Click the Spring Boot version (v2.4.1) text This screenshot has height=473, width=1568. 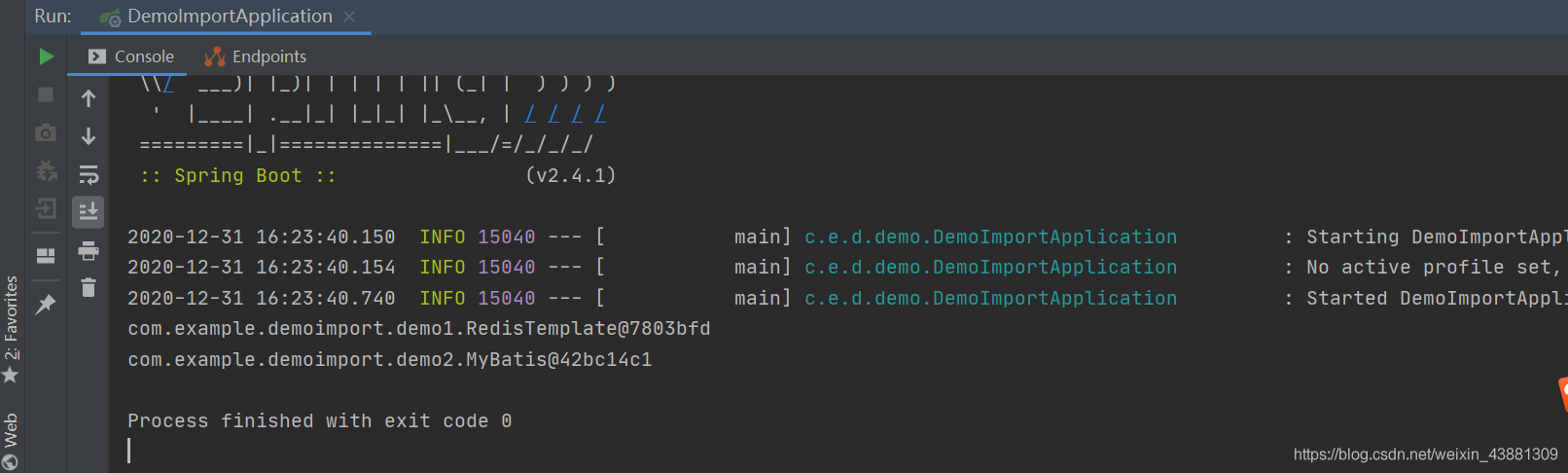pos(571,175)
